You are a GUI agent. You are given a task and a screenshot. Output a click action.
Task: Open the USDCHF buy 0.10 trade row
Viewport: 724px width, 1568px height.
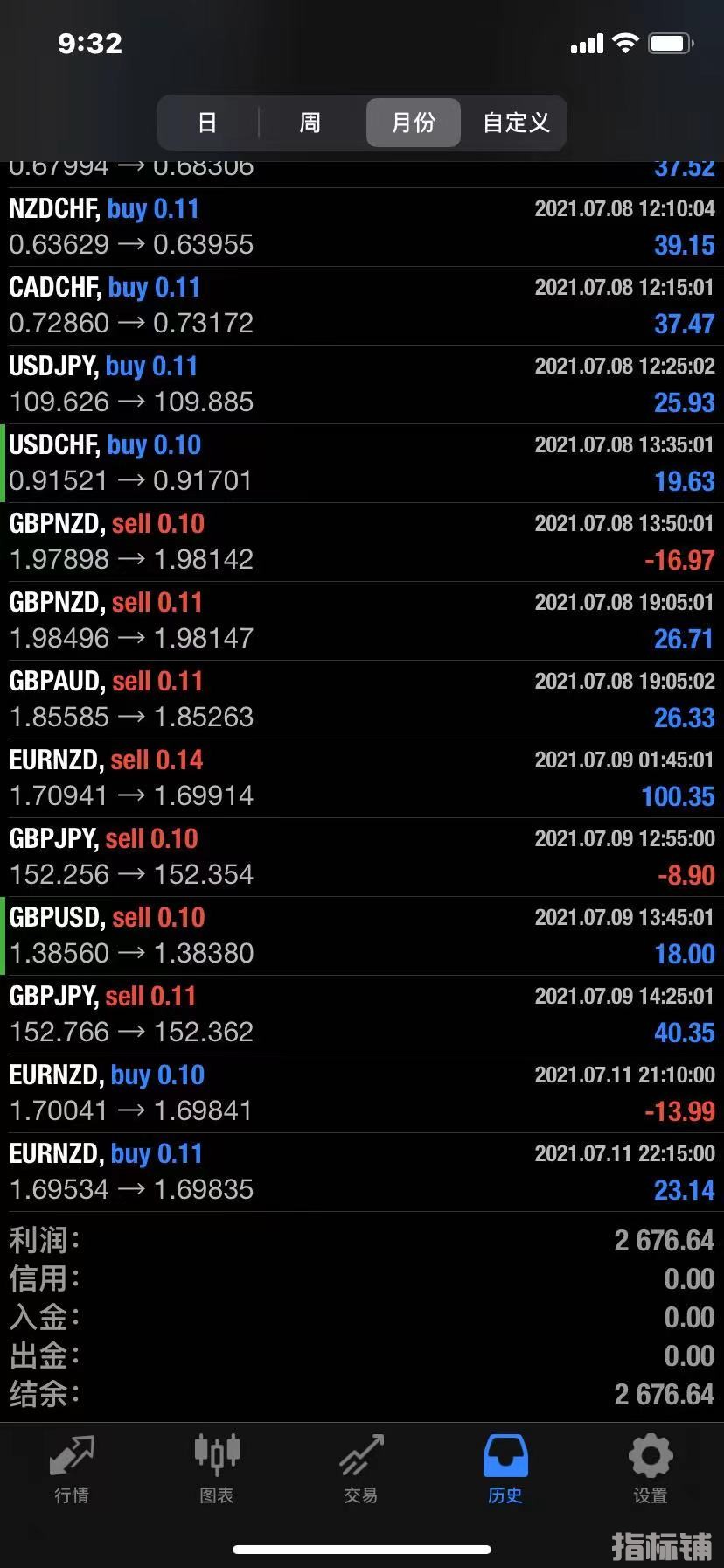point(362,464)
